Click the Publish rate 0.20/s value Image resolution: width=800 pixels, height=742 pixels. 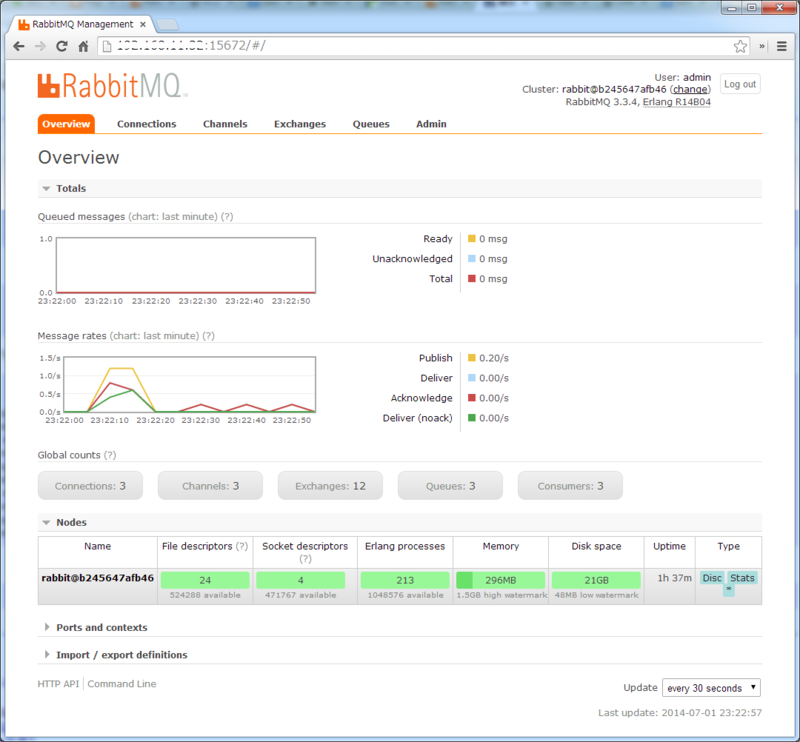click(493, 358)
